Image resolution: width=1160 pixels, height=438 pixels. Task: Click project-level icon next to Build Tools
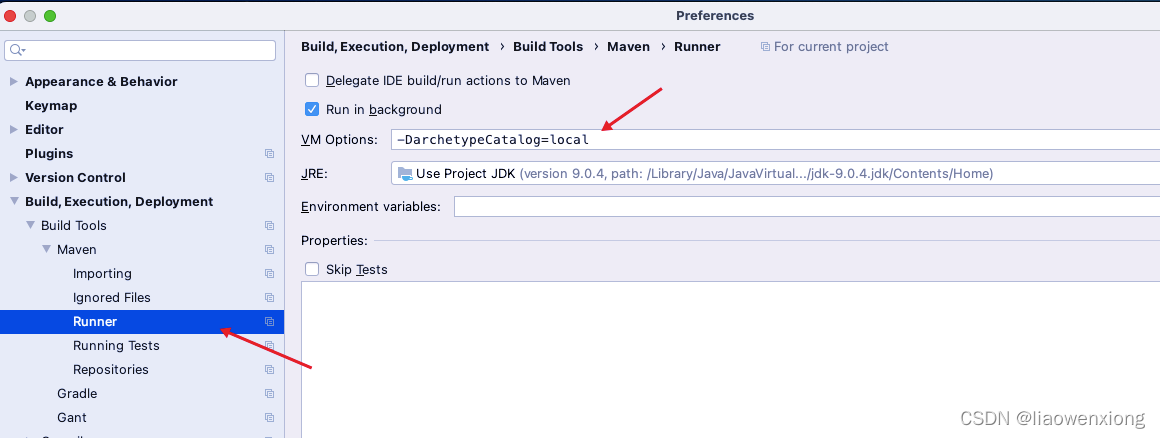[269, 226]
